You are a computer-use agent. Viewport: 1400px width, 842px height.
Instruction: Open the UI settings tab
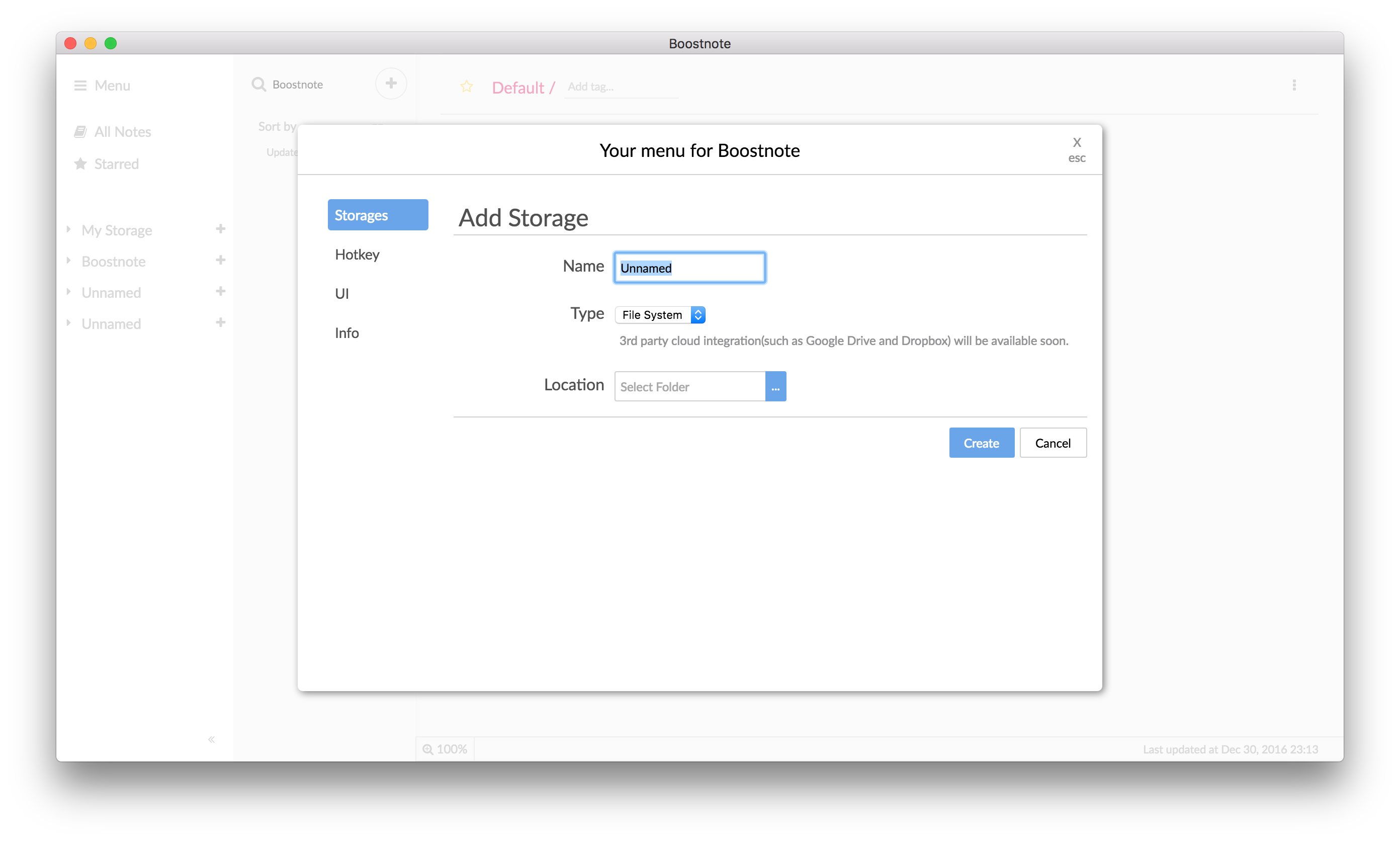click(341, 294)
